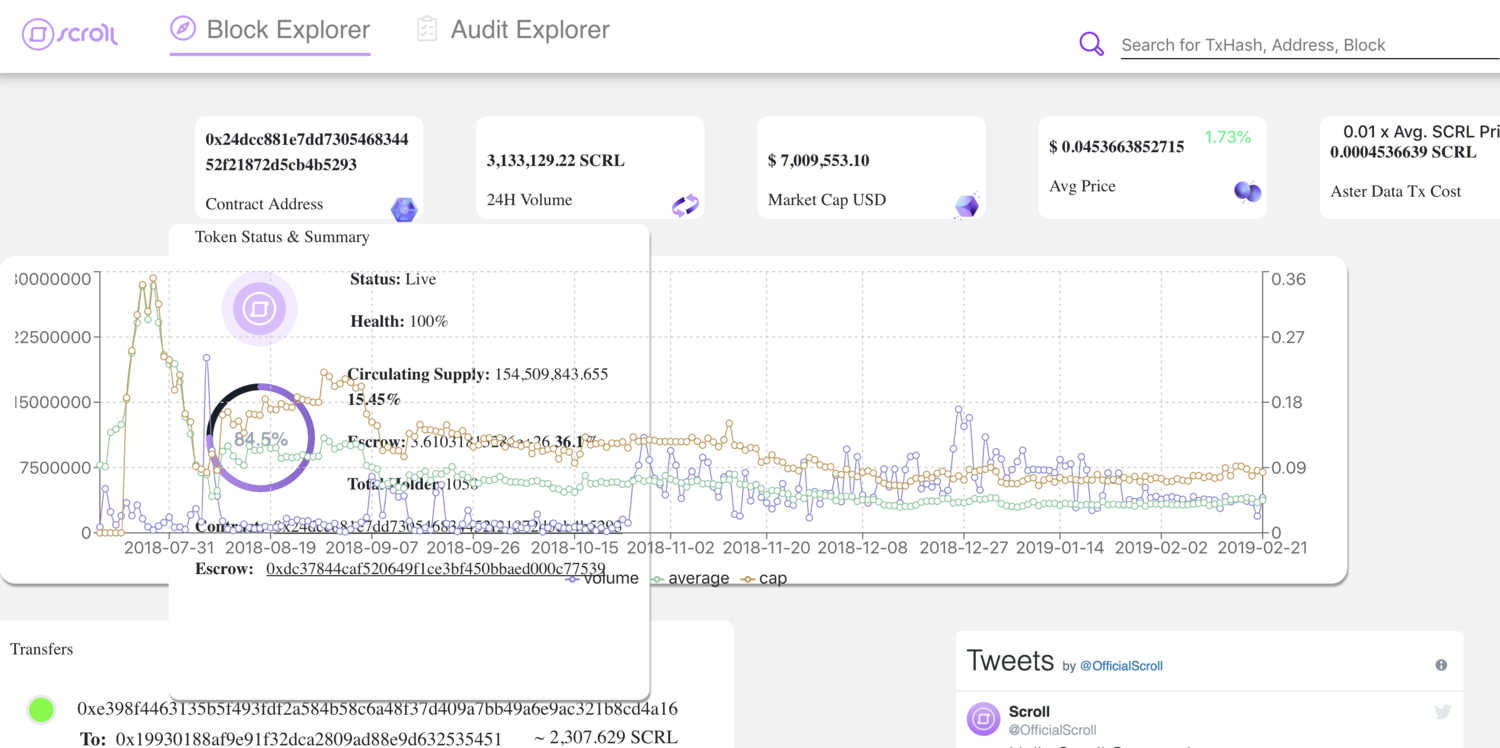Toggle the volume series in chart legend

[x=602, y=578]
